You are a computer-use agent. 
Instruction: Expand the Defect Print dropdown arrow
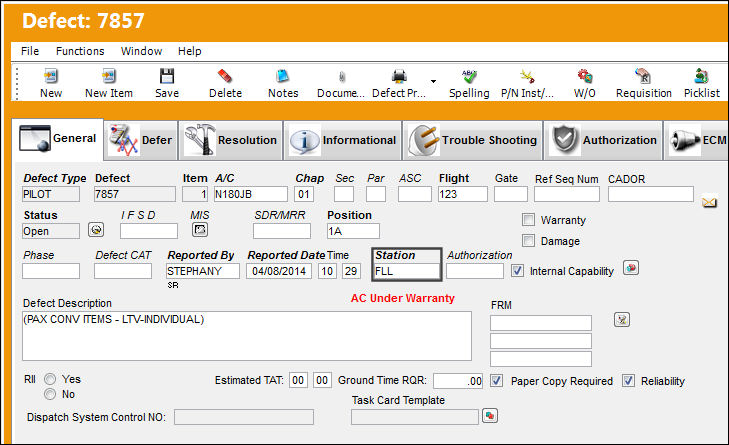(x=433, y=81)
